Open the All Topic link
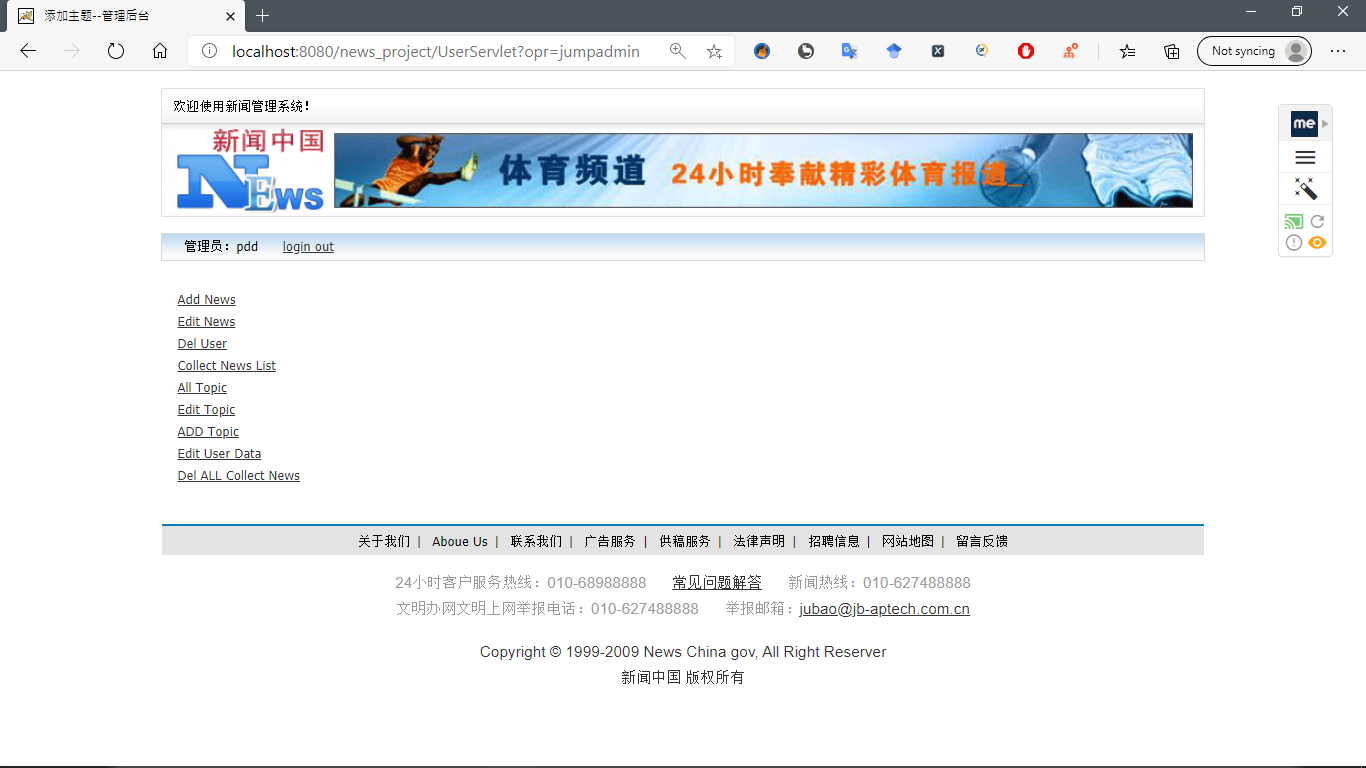 pos(202,388)
